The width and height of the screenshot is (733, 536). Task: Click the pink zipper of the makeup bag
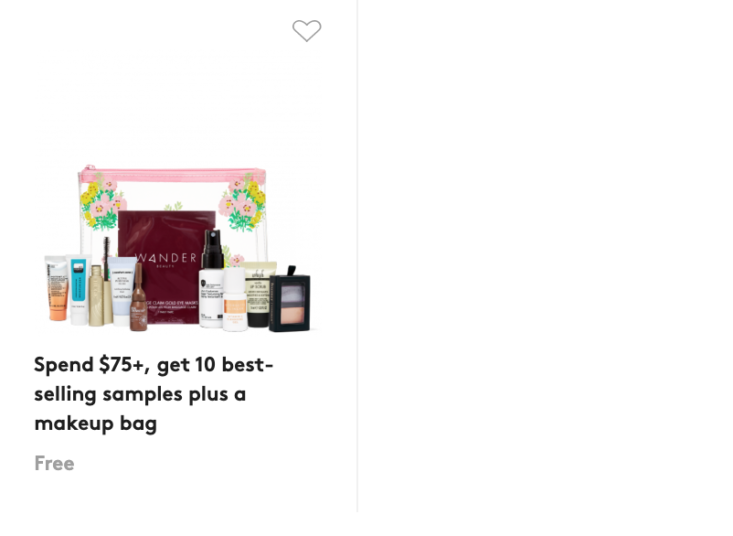(x=172, y=175)
